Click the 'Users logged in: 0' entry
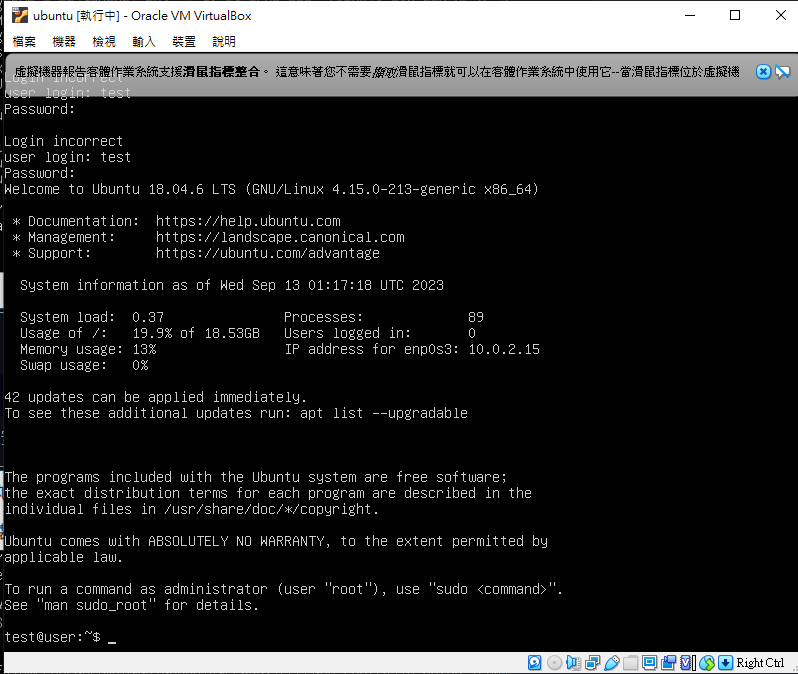This screenshot has width=798, height=674. pos(380,333)
